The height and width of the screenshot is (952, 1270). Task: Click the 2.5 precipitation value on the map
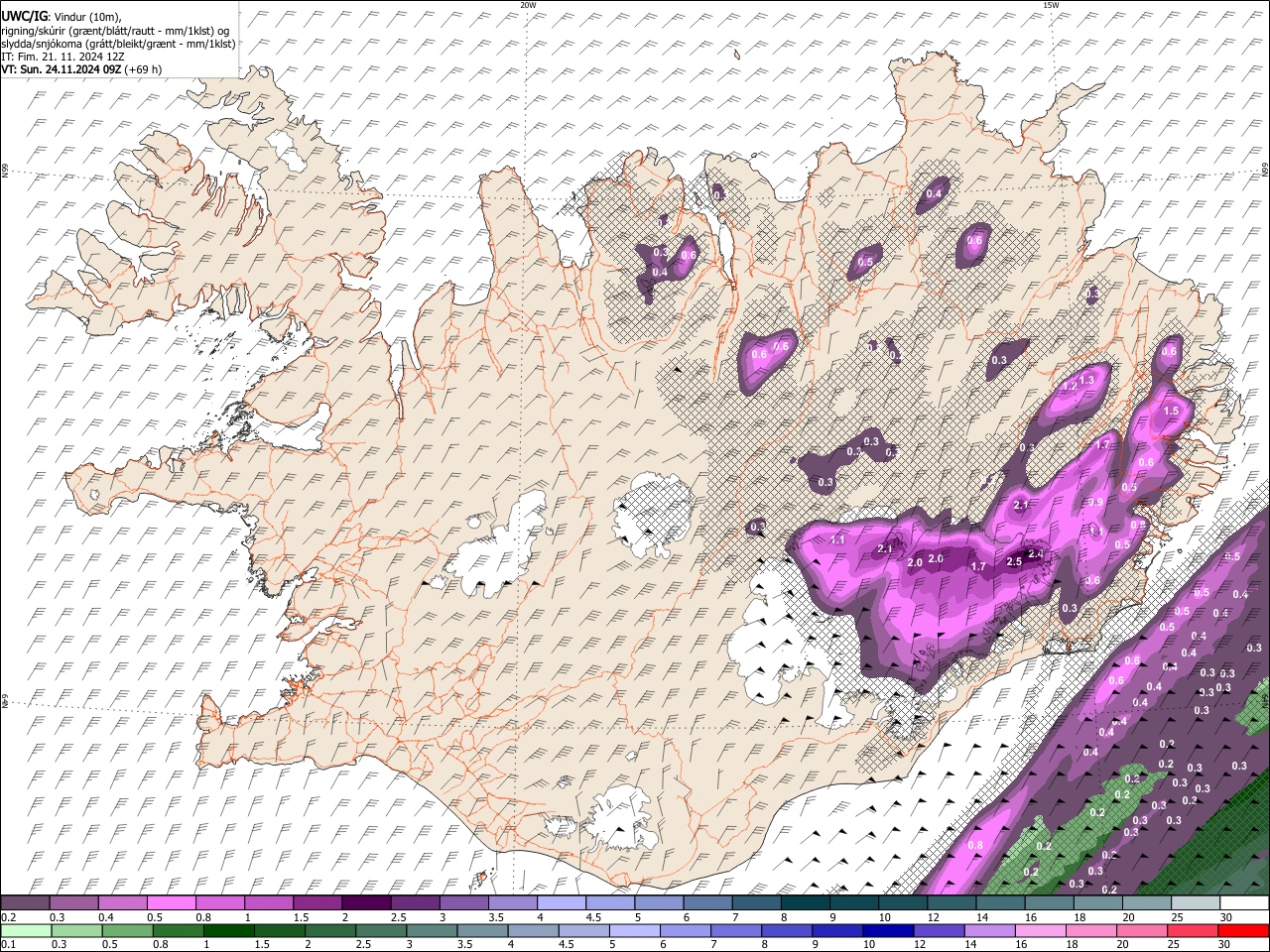point(1014,561)
